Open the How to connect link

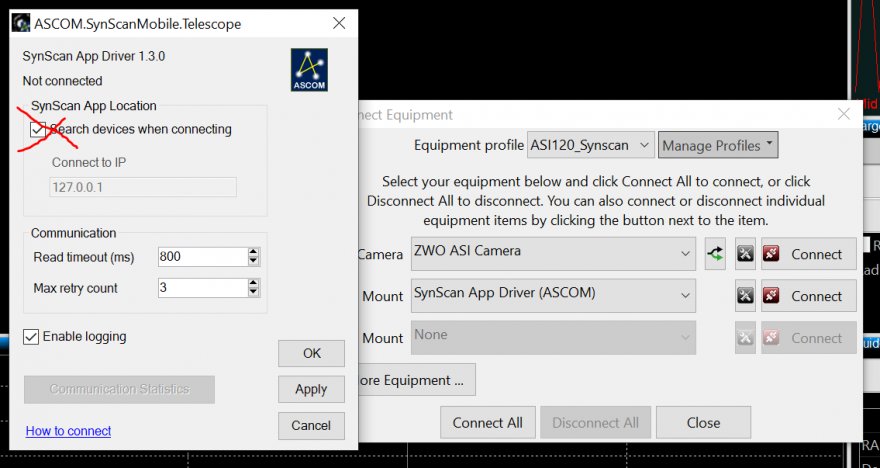[68, 431]
